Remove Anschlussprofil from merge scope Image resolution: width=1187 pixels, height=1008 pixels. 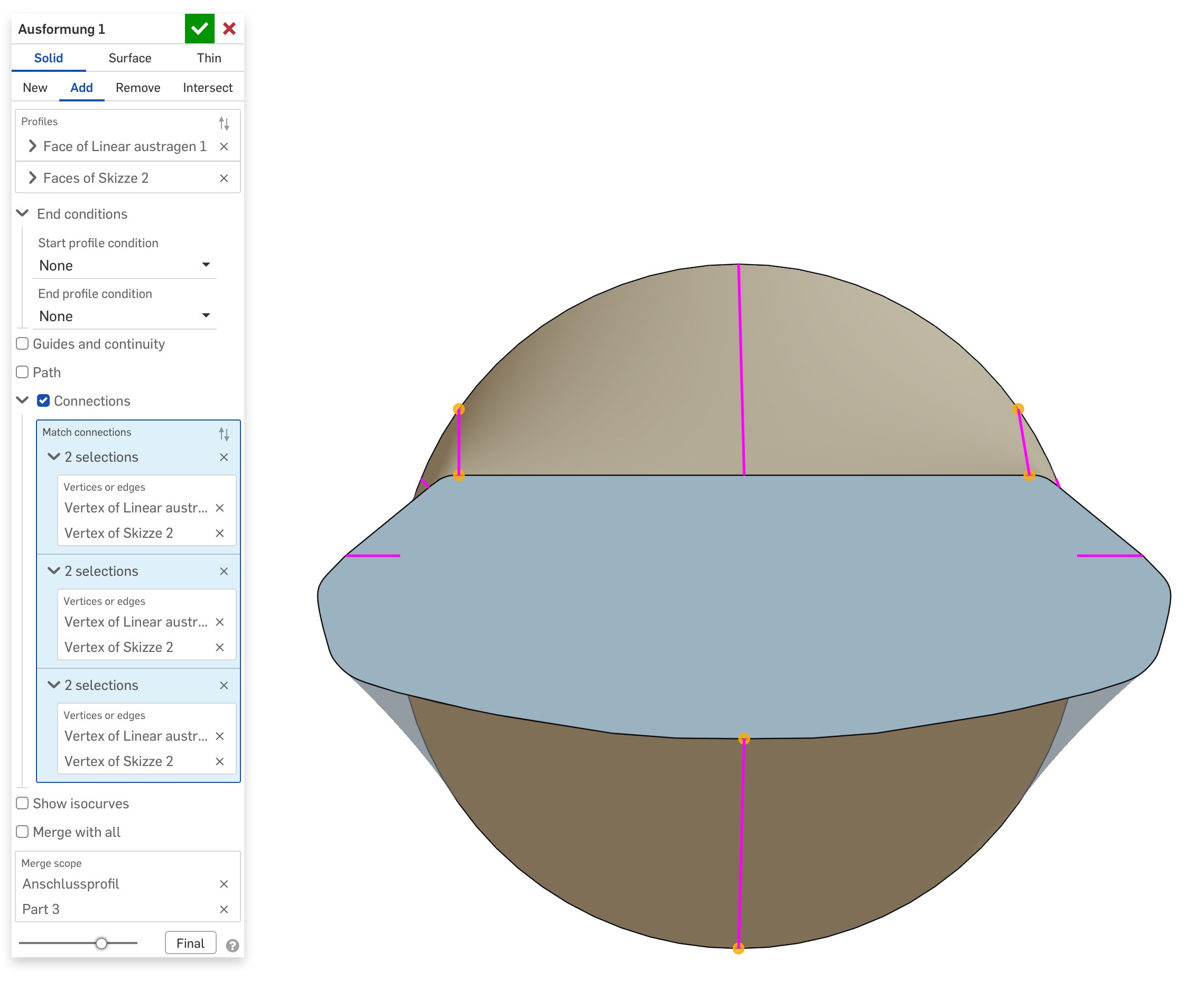[224, 884]
